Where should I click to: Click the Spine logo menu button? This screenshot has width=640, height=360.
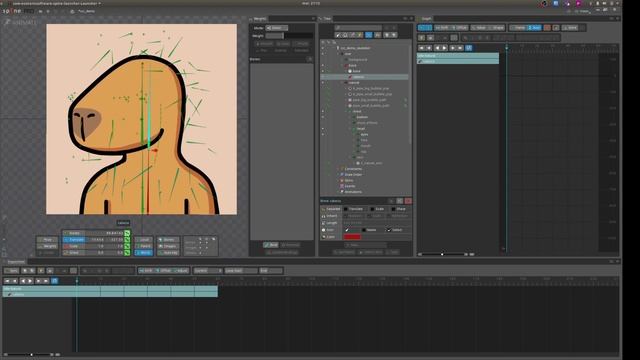click(x=19, y=11)
